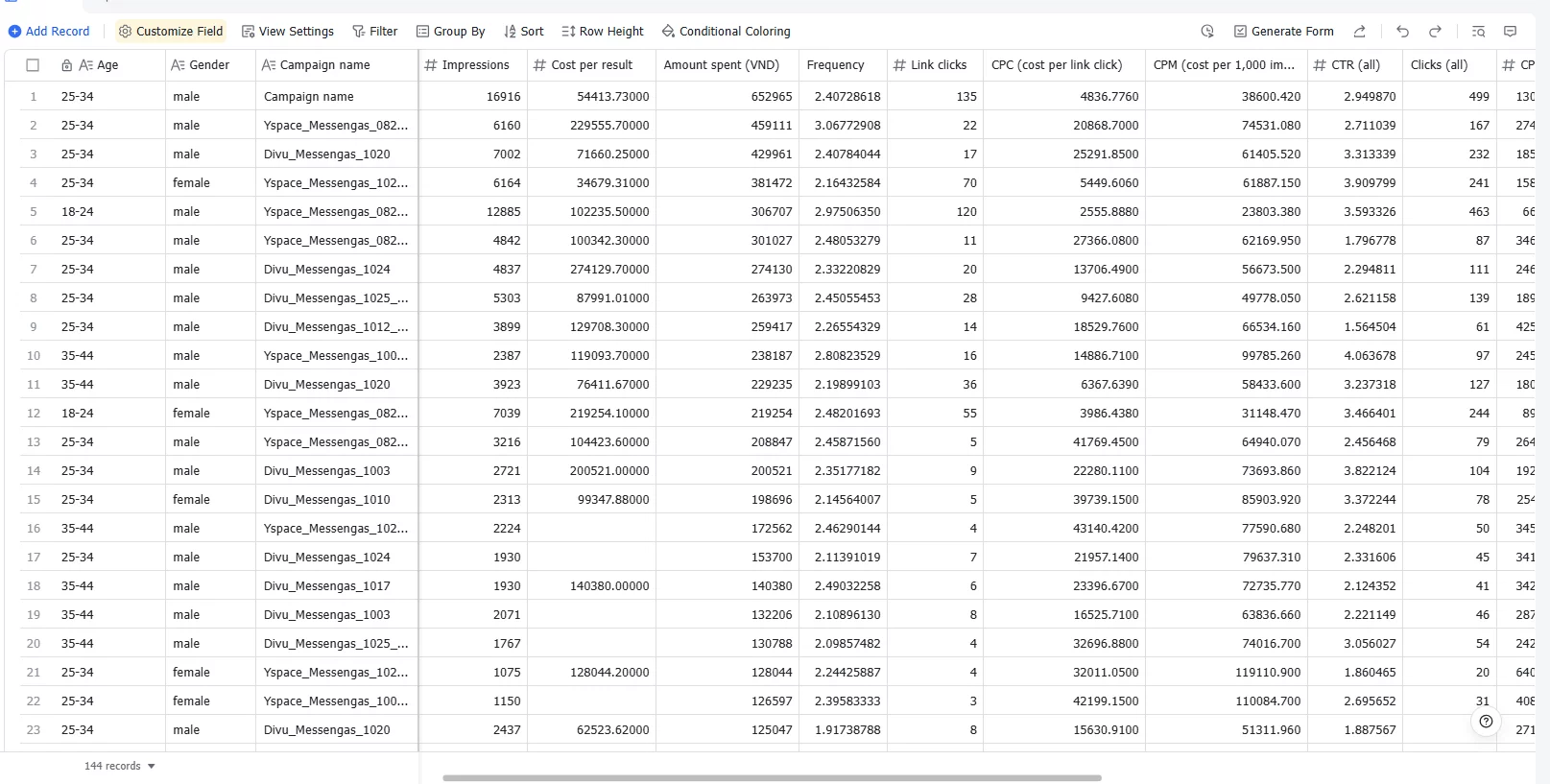This screenshot has height=784, width=1550.
Task: Click the number icon in Link clicks header
Action: point(899,65)
